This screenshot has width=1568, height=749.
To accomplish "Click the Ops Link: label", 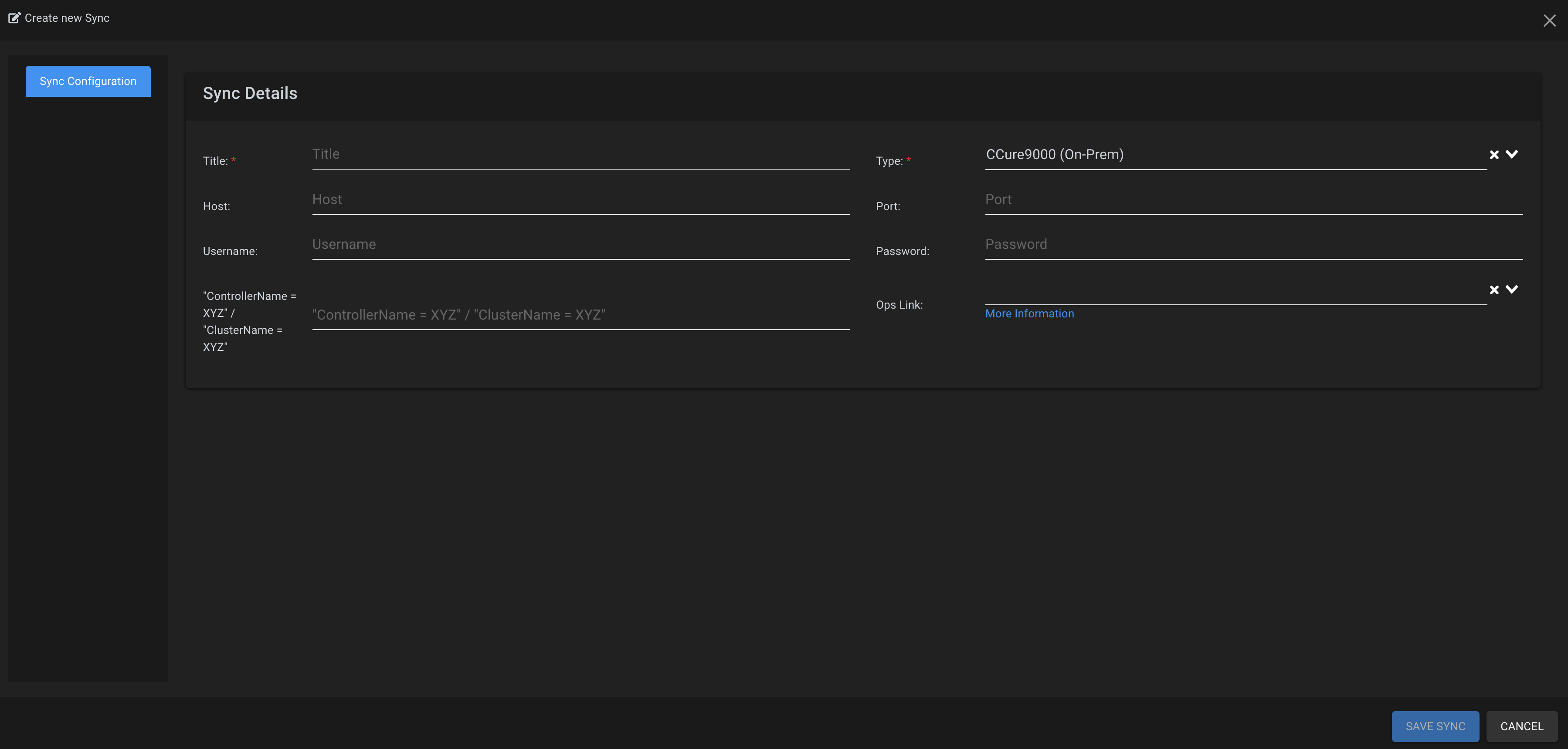I will (899, 304).
